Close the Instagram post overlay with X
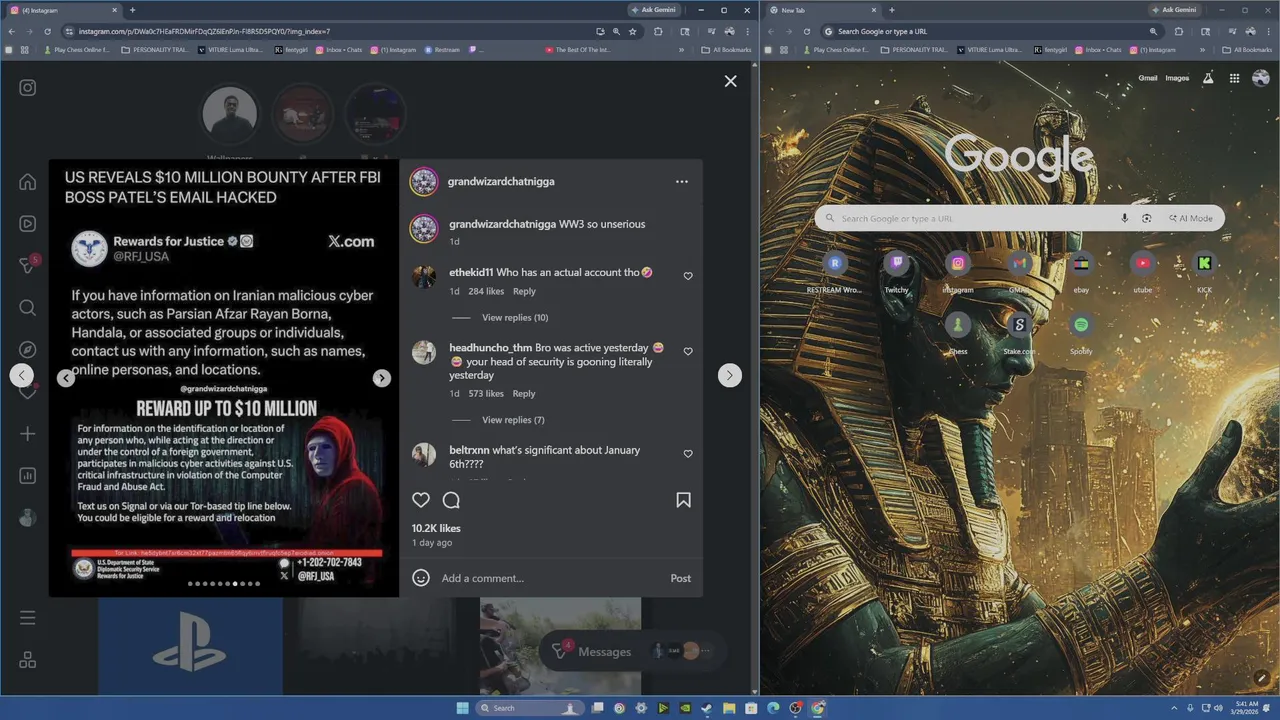Screen dimensions: 1280x720 click(x=731, y=81)
